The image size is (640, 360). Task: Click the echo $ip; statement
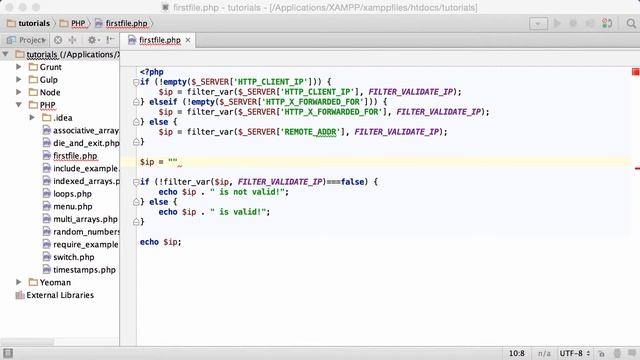(x=160, y=242)
